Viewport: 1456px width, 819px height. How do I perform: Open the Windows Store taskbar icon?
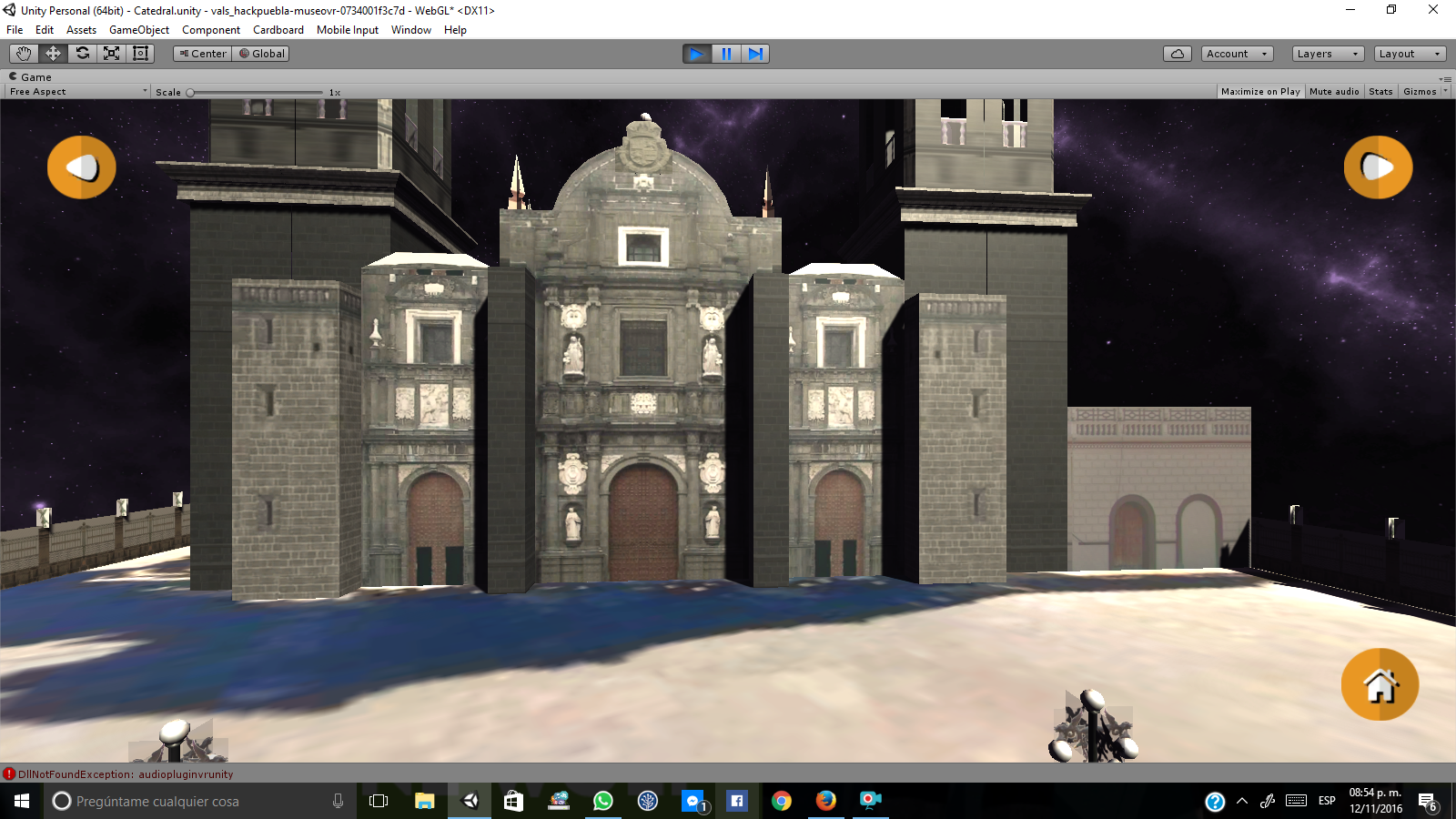[x=513, y=801]
